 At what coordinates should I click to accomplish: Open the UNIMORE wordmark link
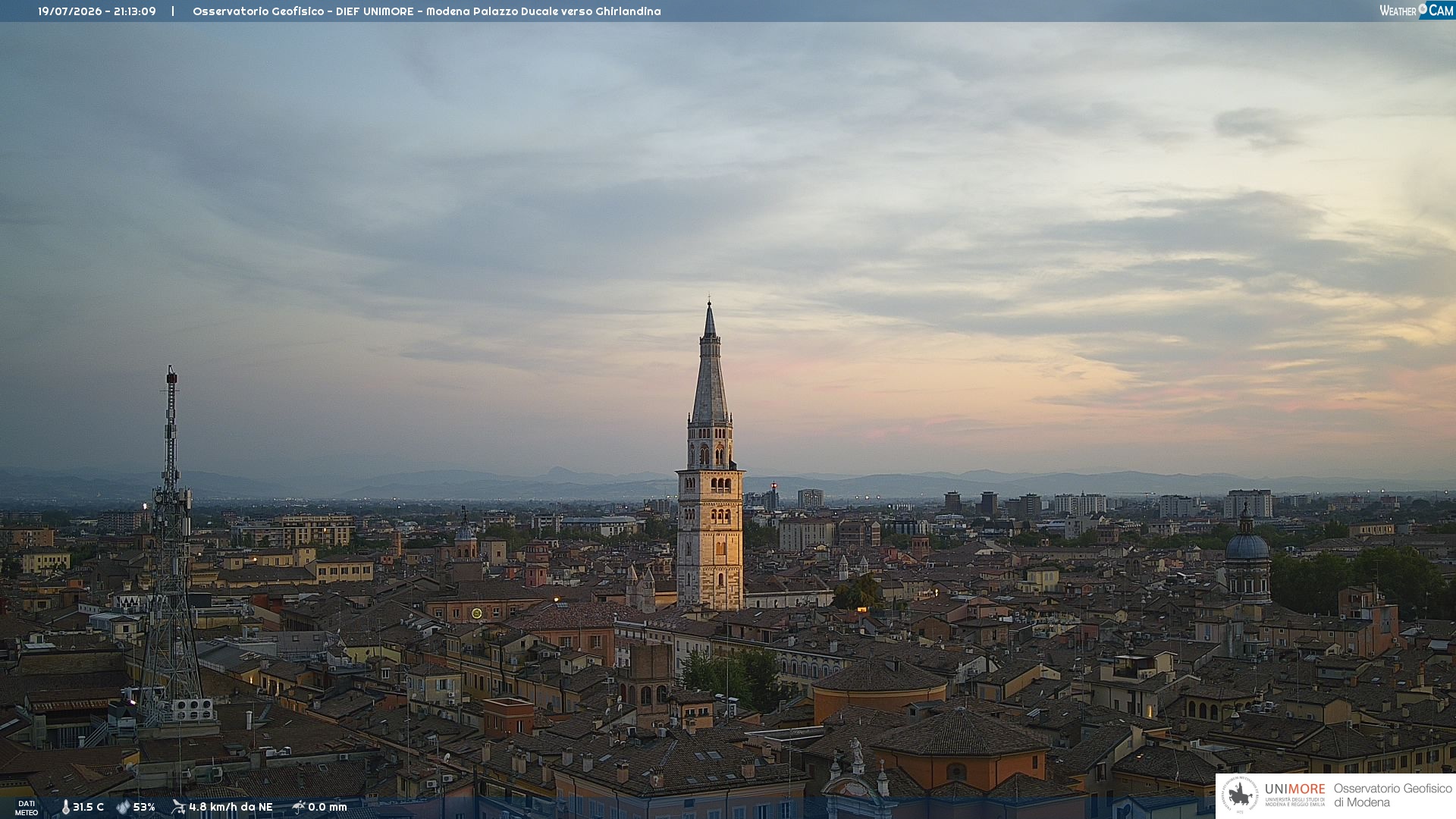tap(1294, 789)
